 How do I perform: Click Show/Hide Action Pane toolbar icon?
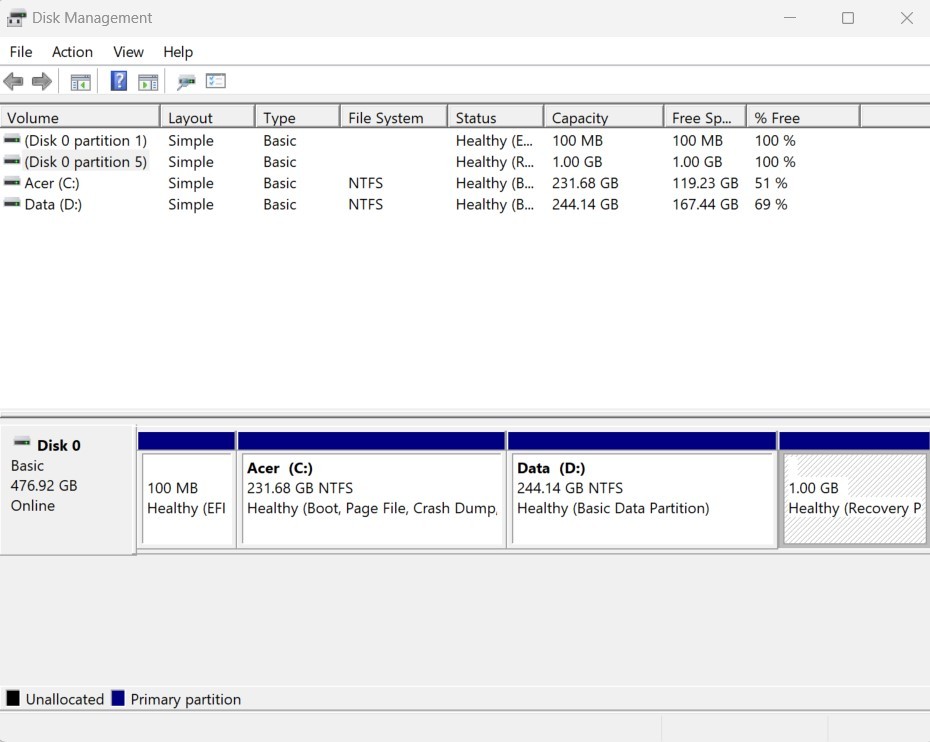[148, 82]
